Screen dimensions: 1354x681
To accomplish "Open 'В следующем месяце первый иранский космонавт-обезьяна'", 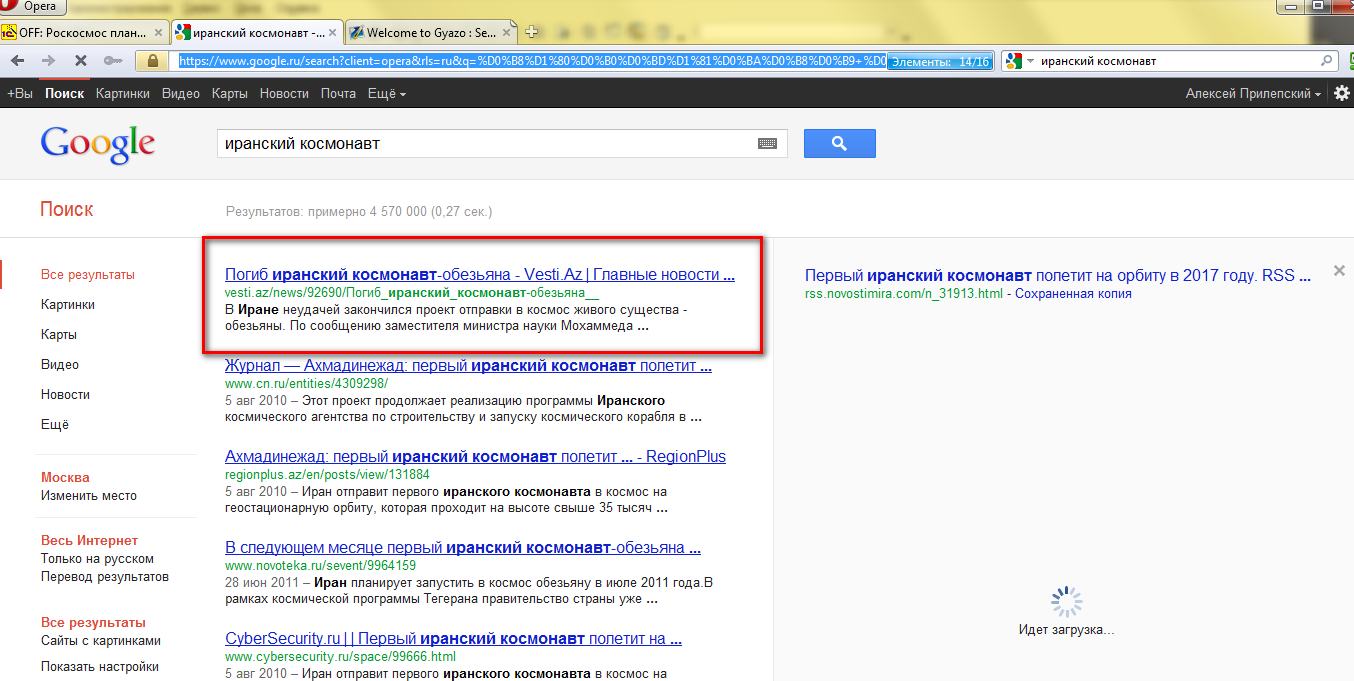I will coord(463,548).
